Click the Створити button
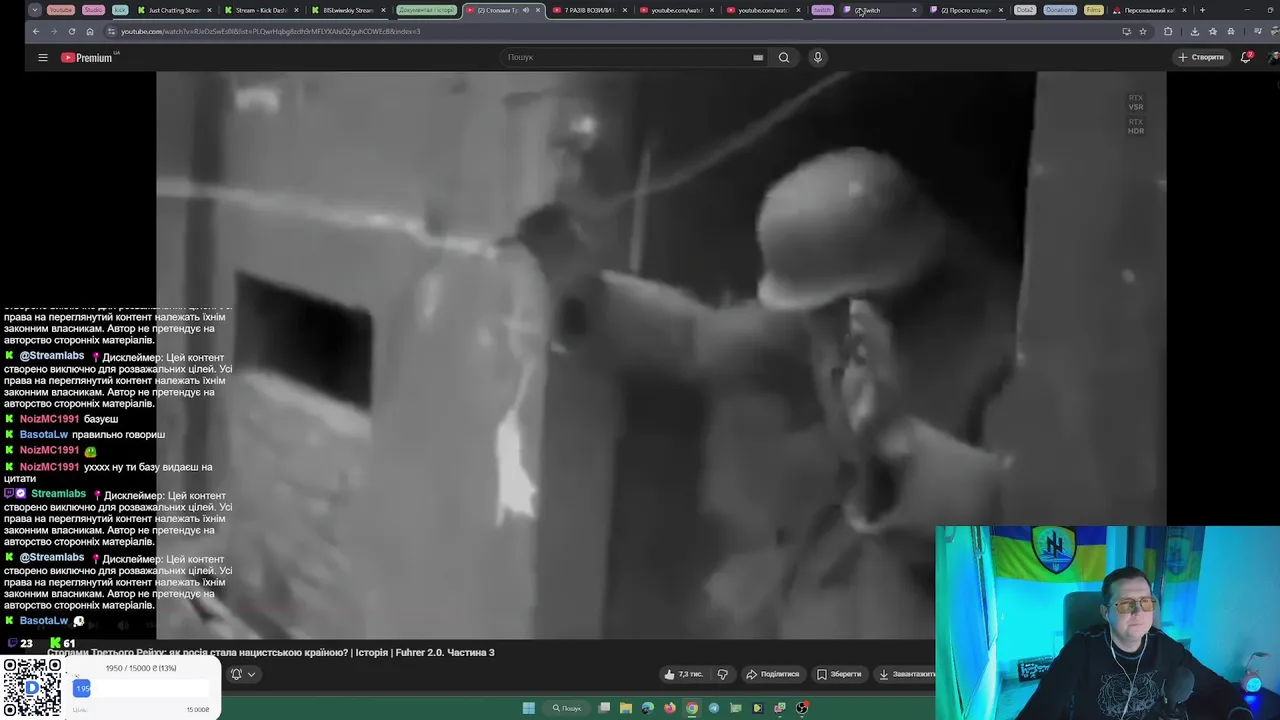This screenshot has height=720, width=1280. point(1201,57)
